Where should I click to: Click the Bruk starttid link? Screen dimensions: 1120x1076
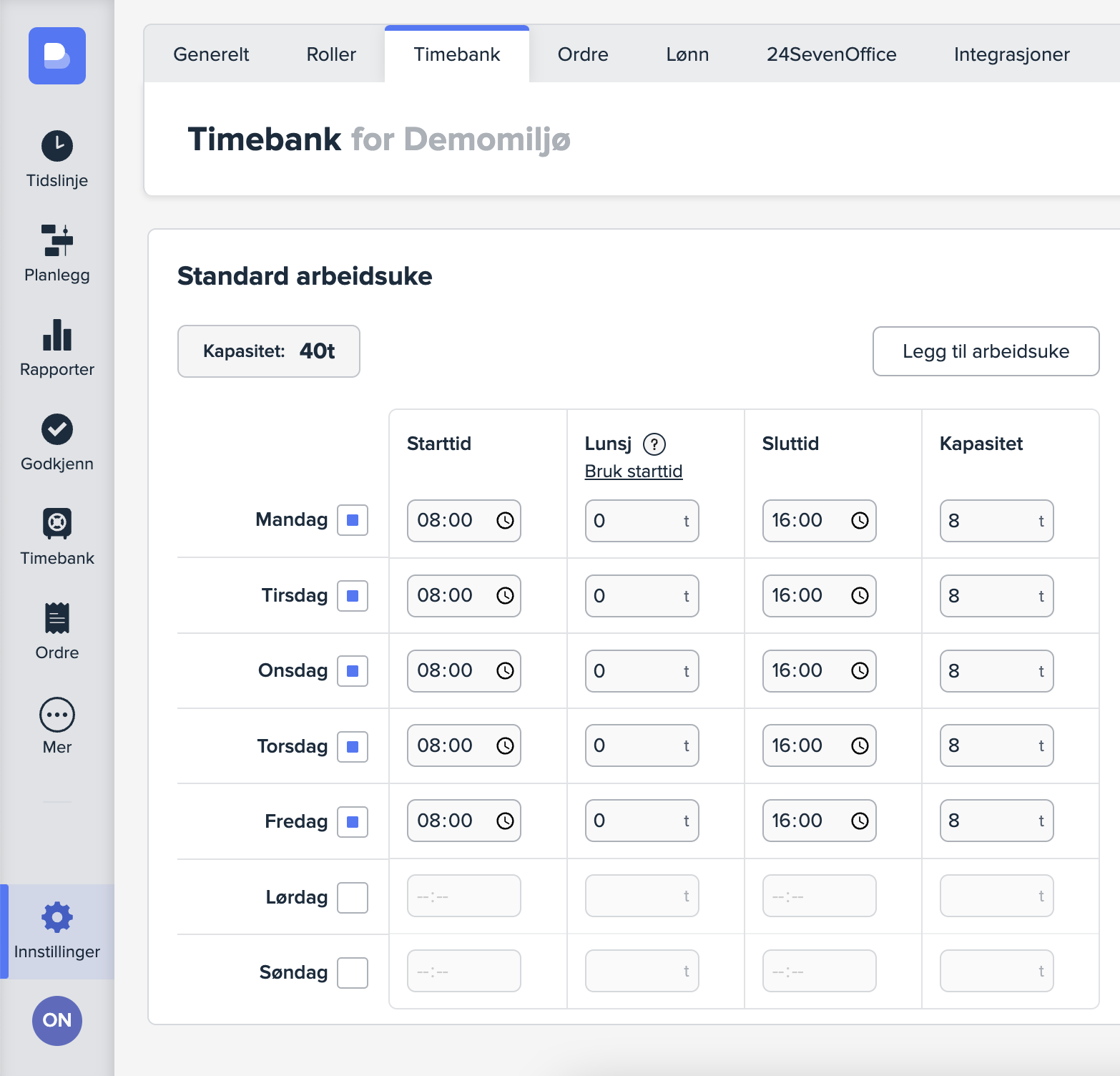point(633,471)
